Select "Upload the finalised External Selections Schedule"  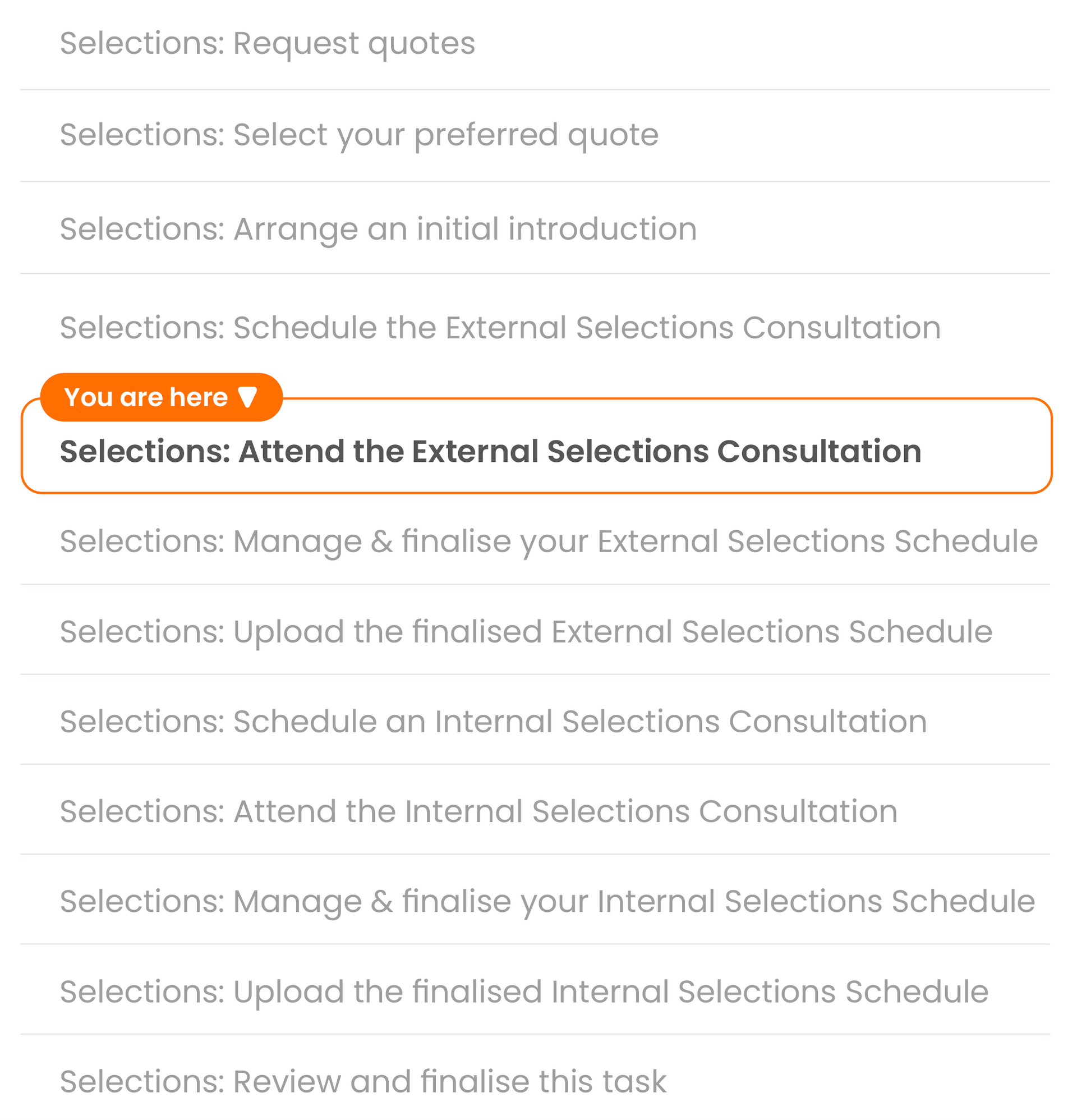coord(526,631)
